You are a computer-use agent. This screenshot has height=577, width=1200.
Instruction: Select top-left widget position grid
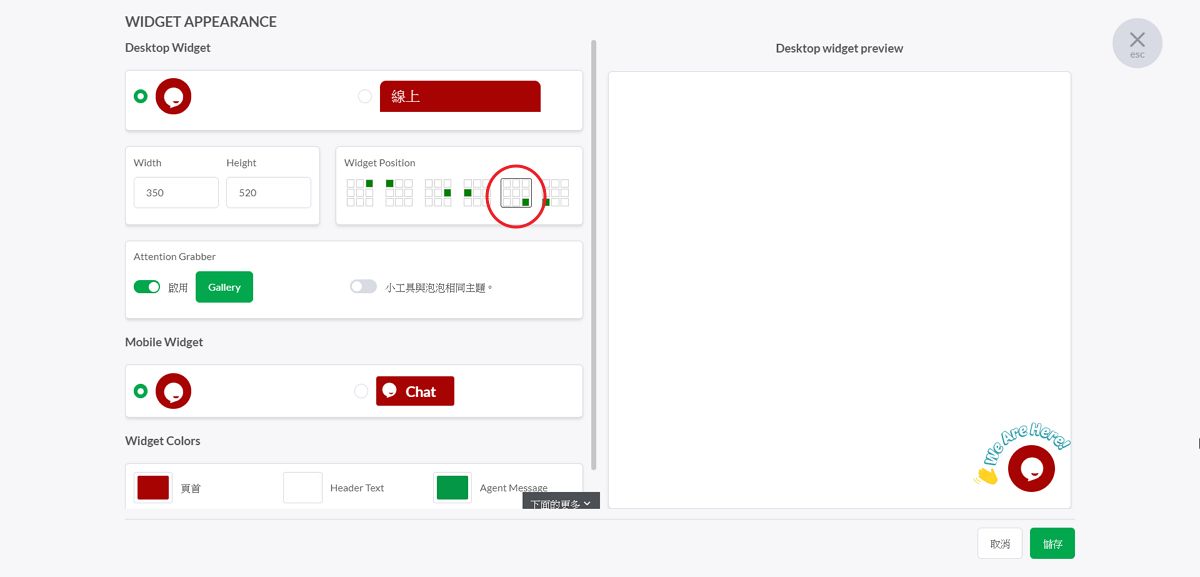398,192
